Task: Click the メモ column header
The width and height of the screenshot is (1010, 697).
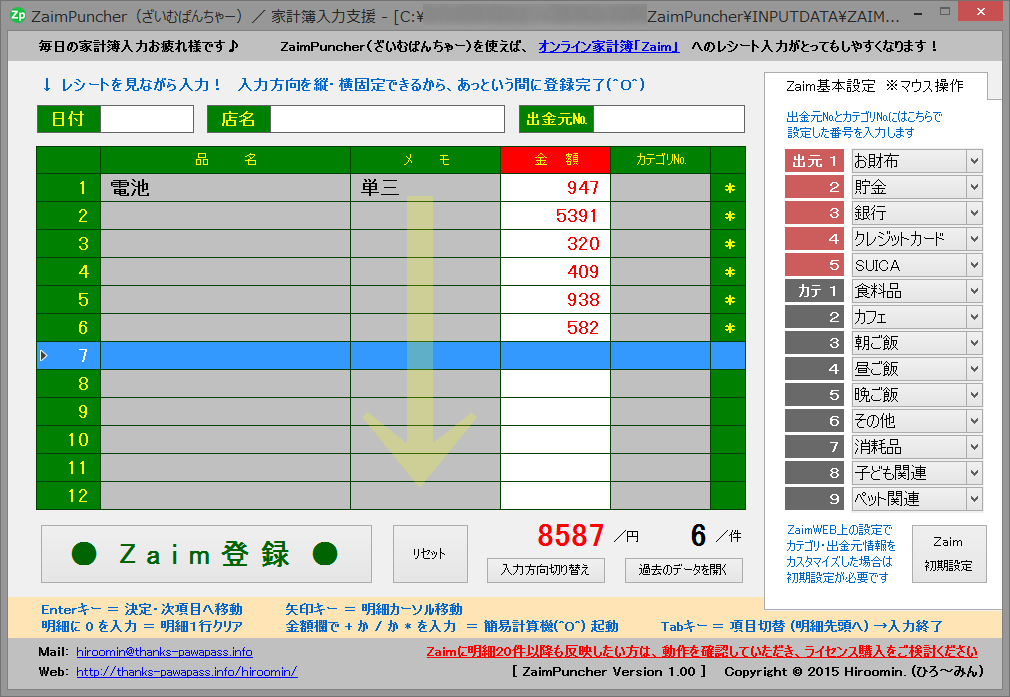Action: click(425, 160)
